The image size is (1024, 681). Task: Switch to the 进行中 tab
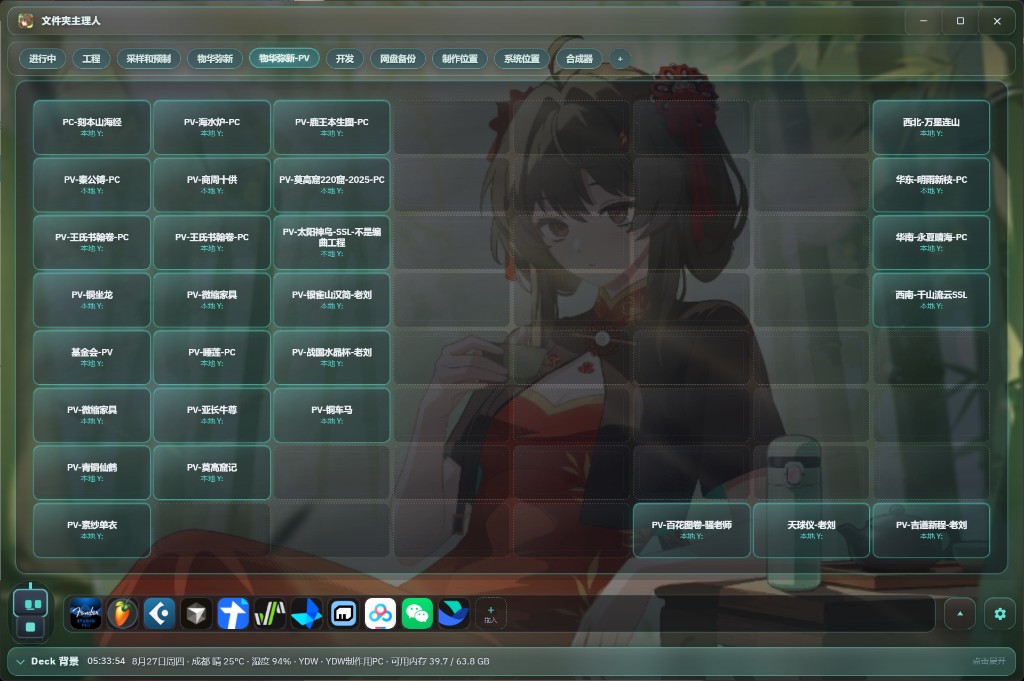(x=42, y=59)
